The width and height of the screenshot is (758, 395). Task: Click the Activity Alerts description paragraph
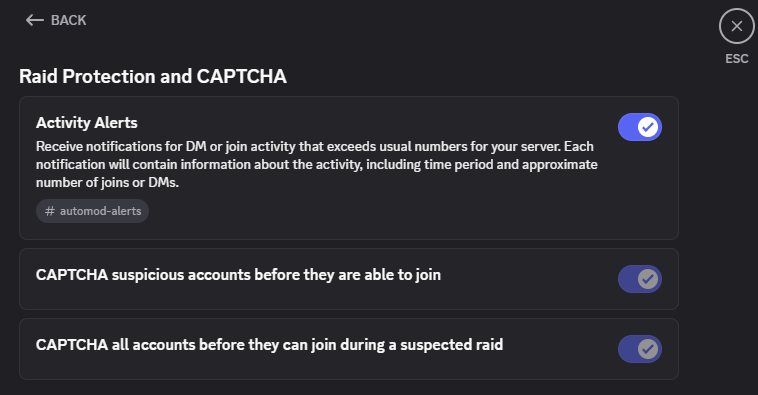tap(317, 164)
